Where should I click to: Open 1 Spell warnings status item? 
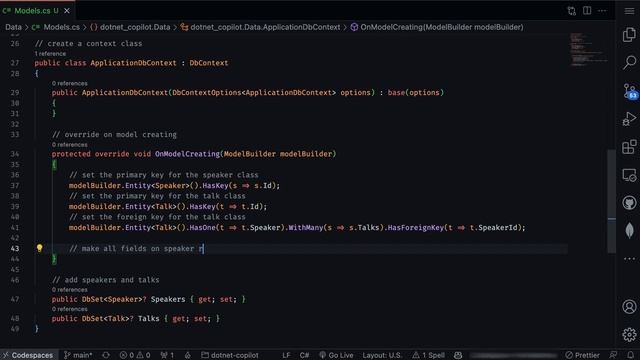tap(428, 355)
